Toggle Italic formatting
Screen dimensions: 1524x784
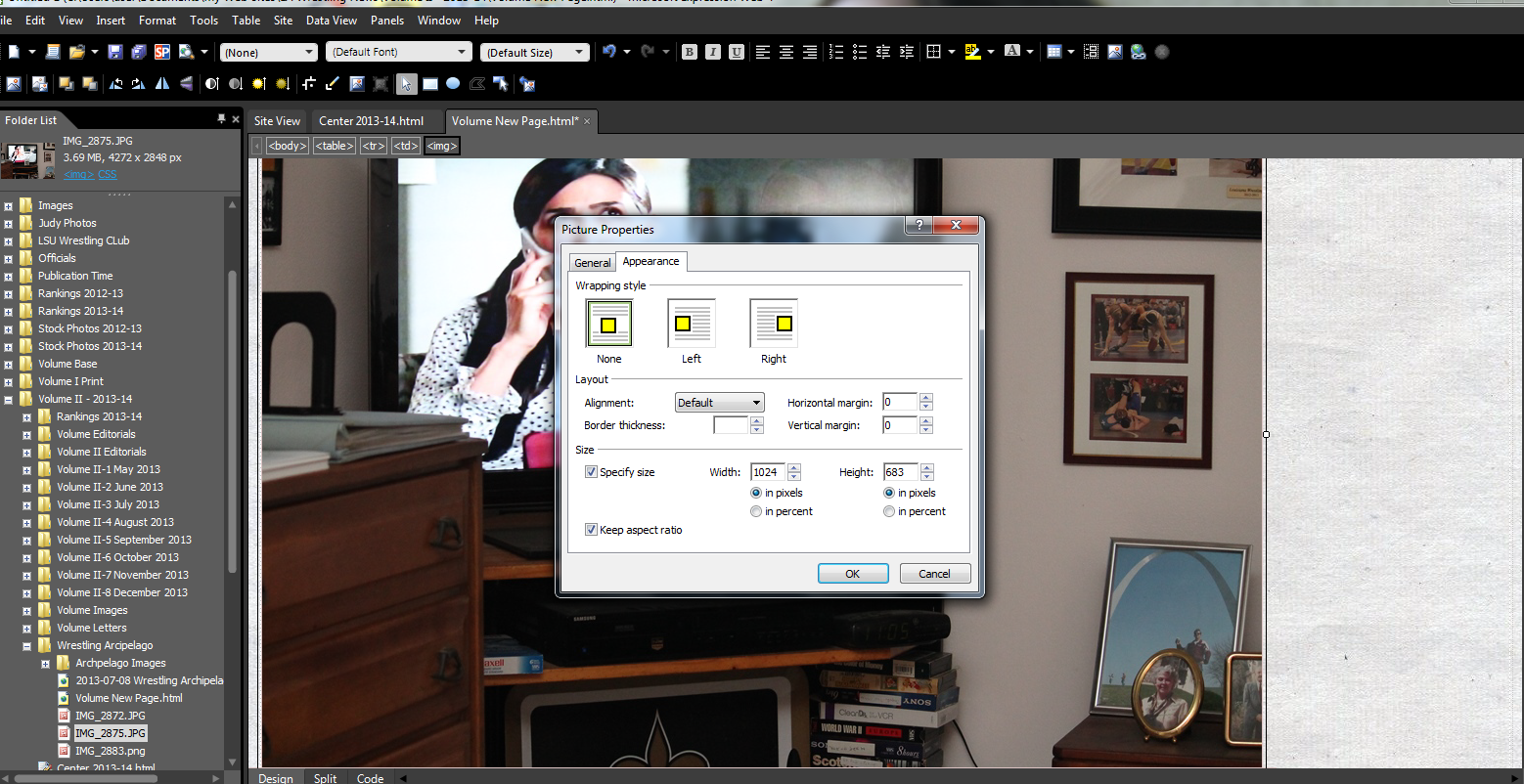click(x=712, y=52)
